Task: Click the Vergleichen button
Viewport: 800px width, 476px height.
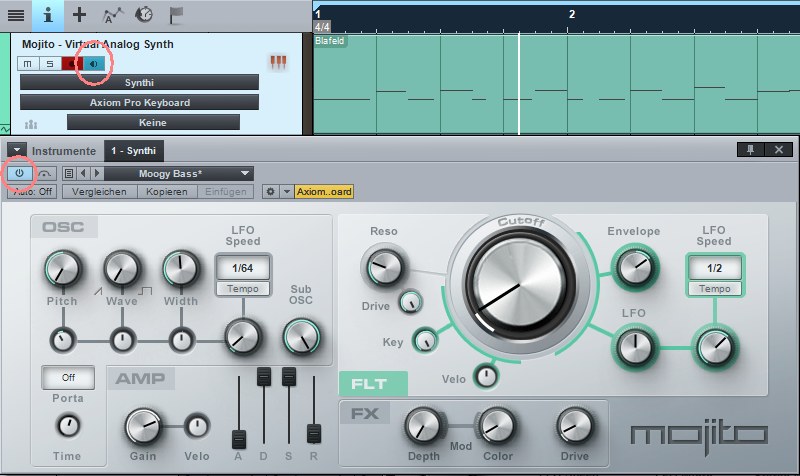Action: click(x=99, y=192)
